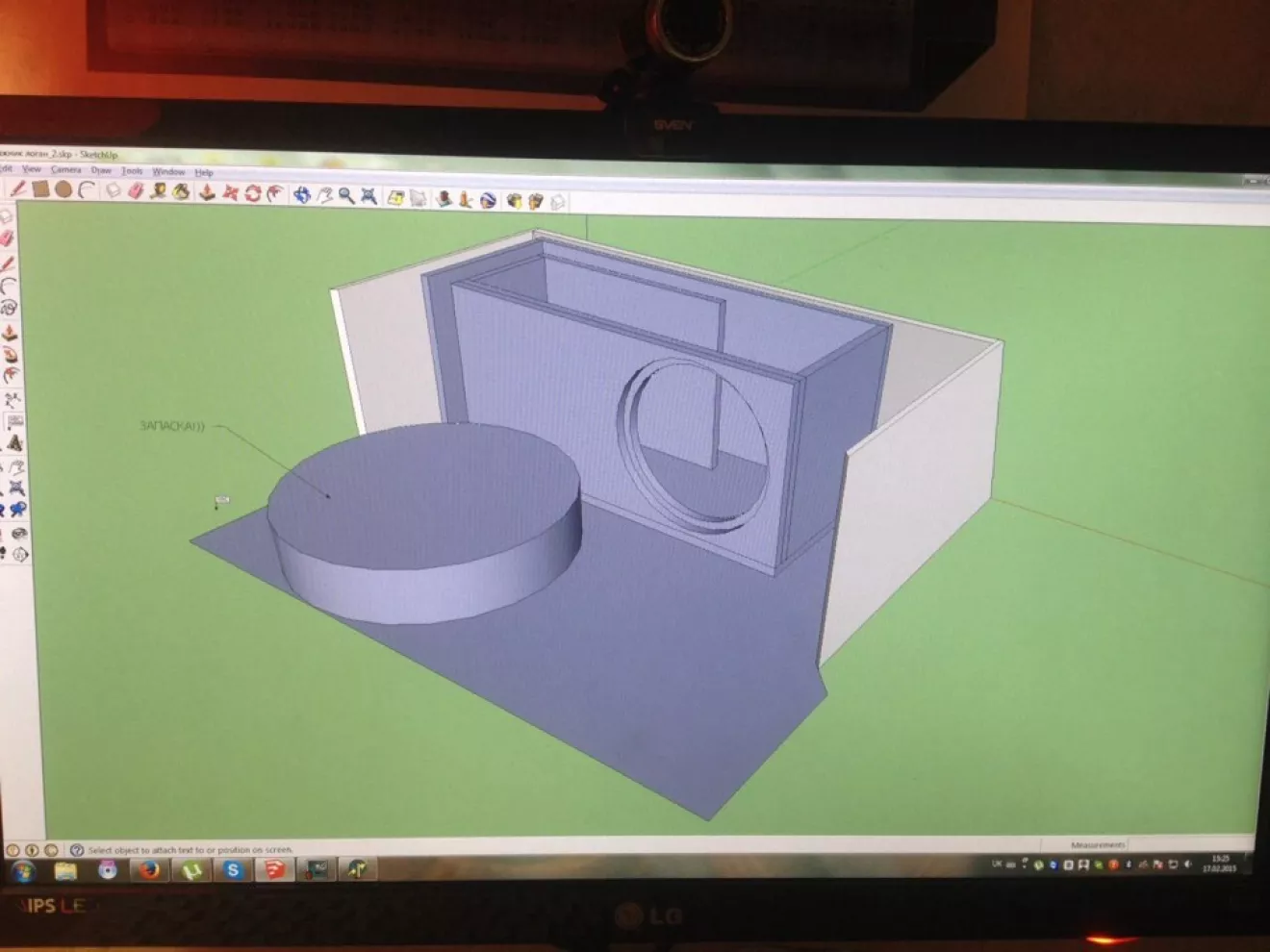This screenshot has width=1270, height=952.
Task: Select Section Plane tool in left tool set
Action: [19, 554]
